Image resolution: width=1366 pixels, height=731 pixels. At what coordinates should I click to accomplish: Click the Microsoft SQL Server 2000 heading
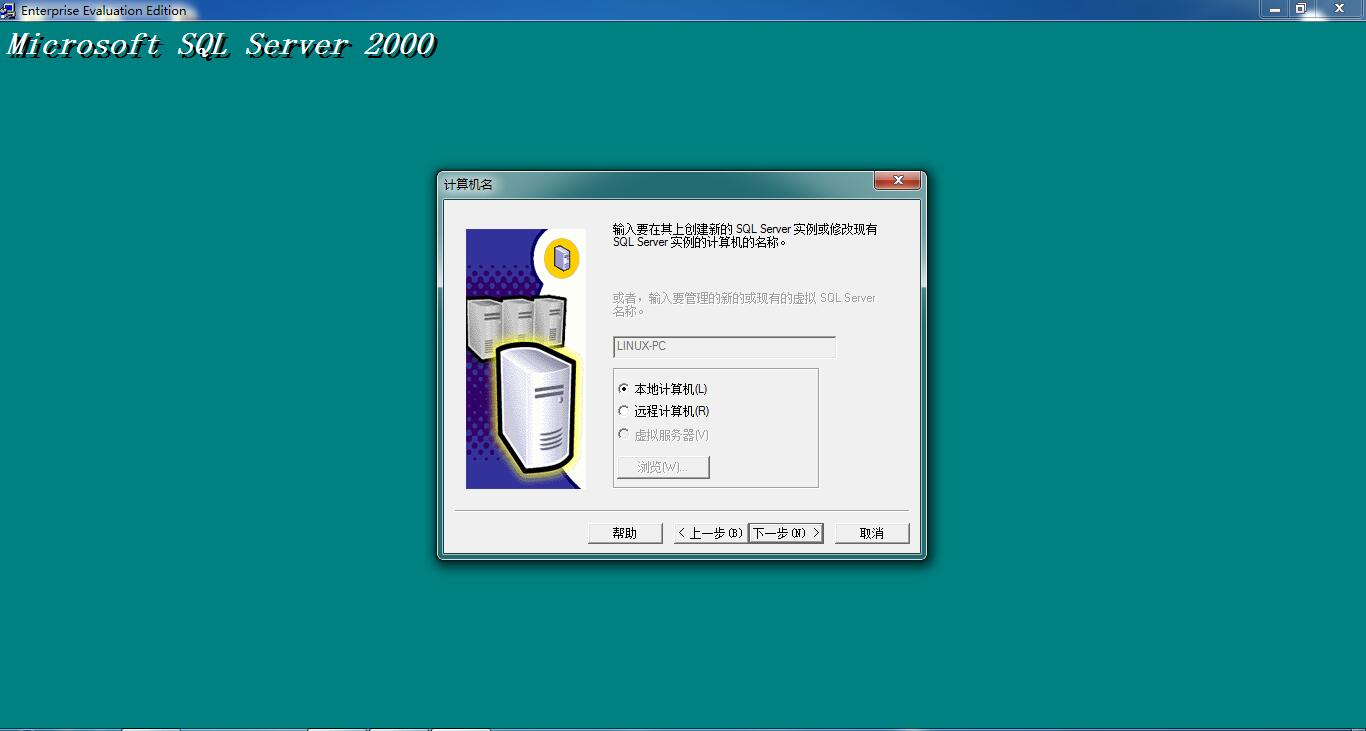(221, 45)
